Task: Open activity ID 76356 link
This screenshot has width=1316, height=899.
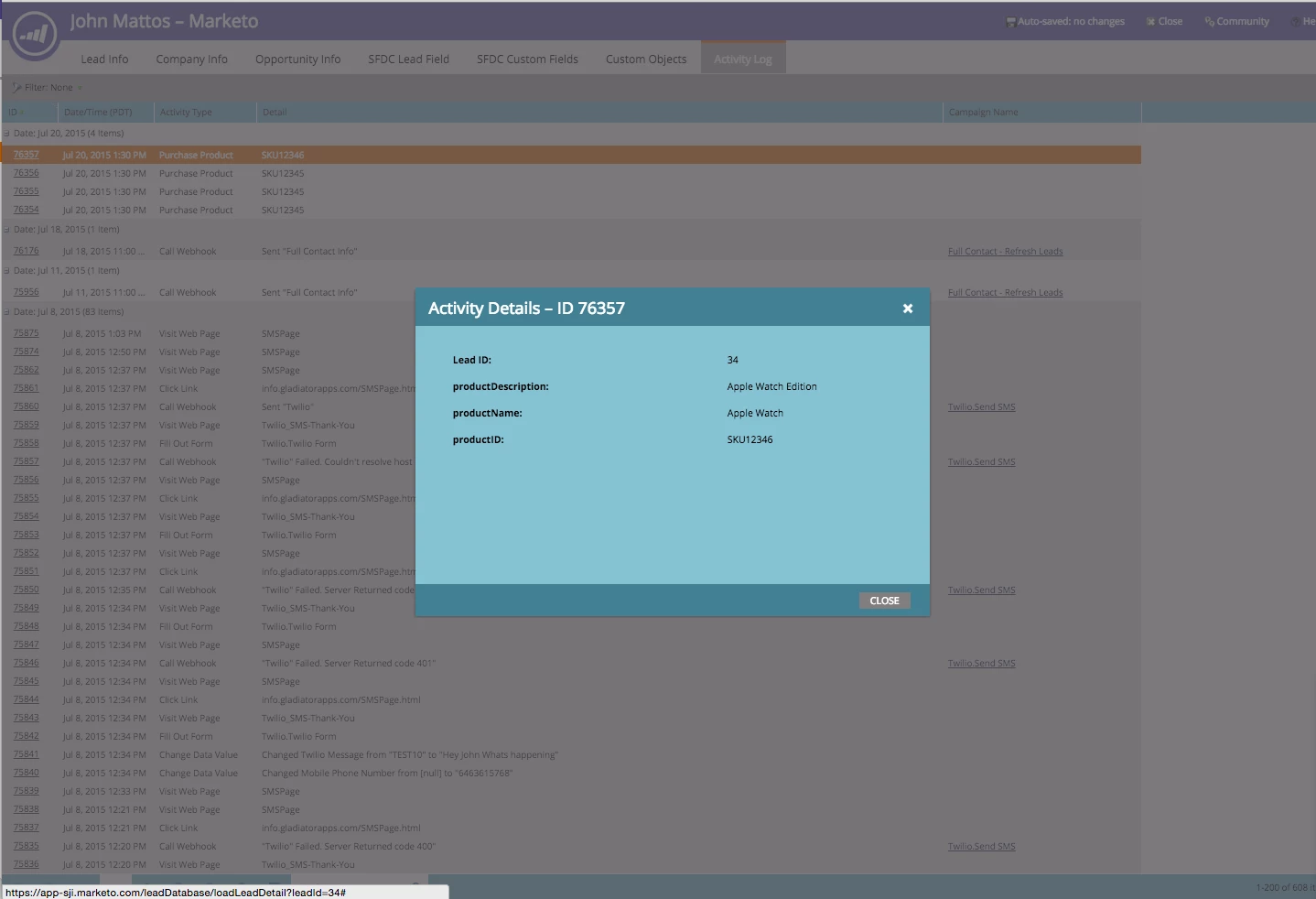Action: pos(26,173)
